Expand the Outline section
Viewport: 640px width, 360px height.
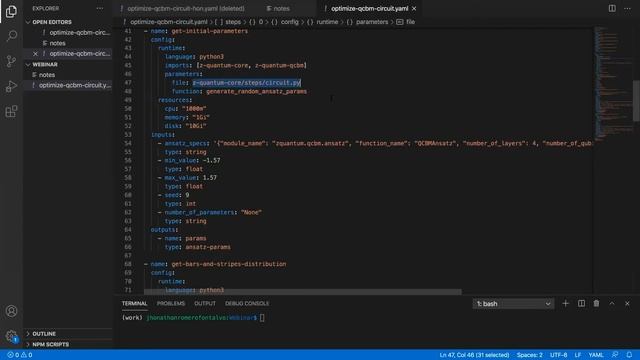point(44,334)
